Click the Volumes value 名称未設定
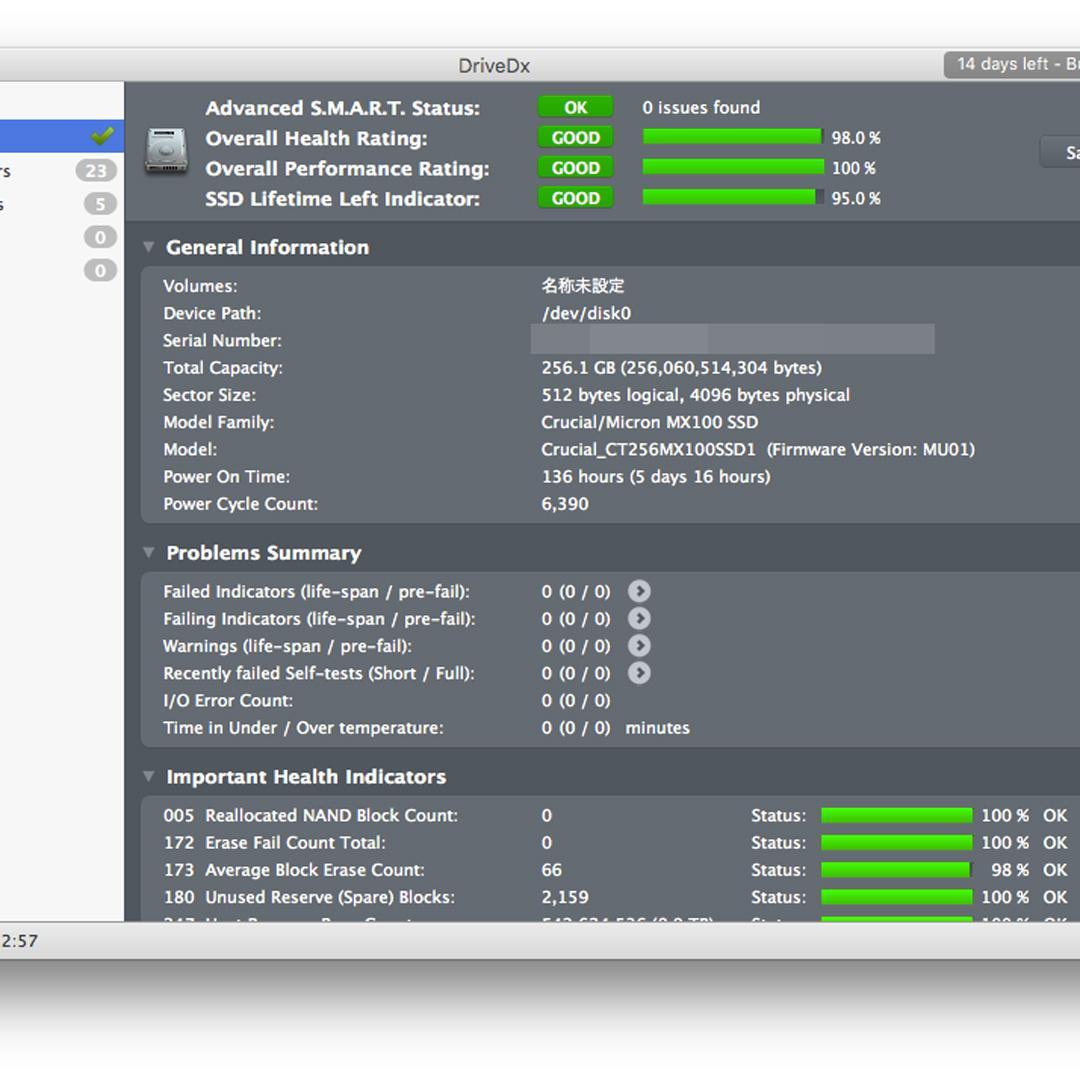This screenshot has height=1080, width=1080. pyautogui.click(x=583, y=286)
